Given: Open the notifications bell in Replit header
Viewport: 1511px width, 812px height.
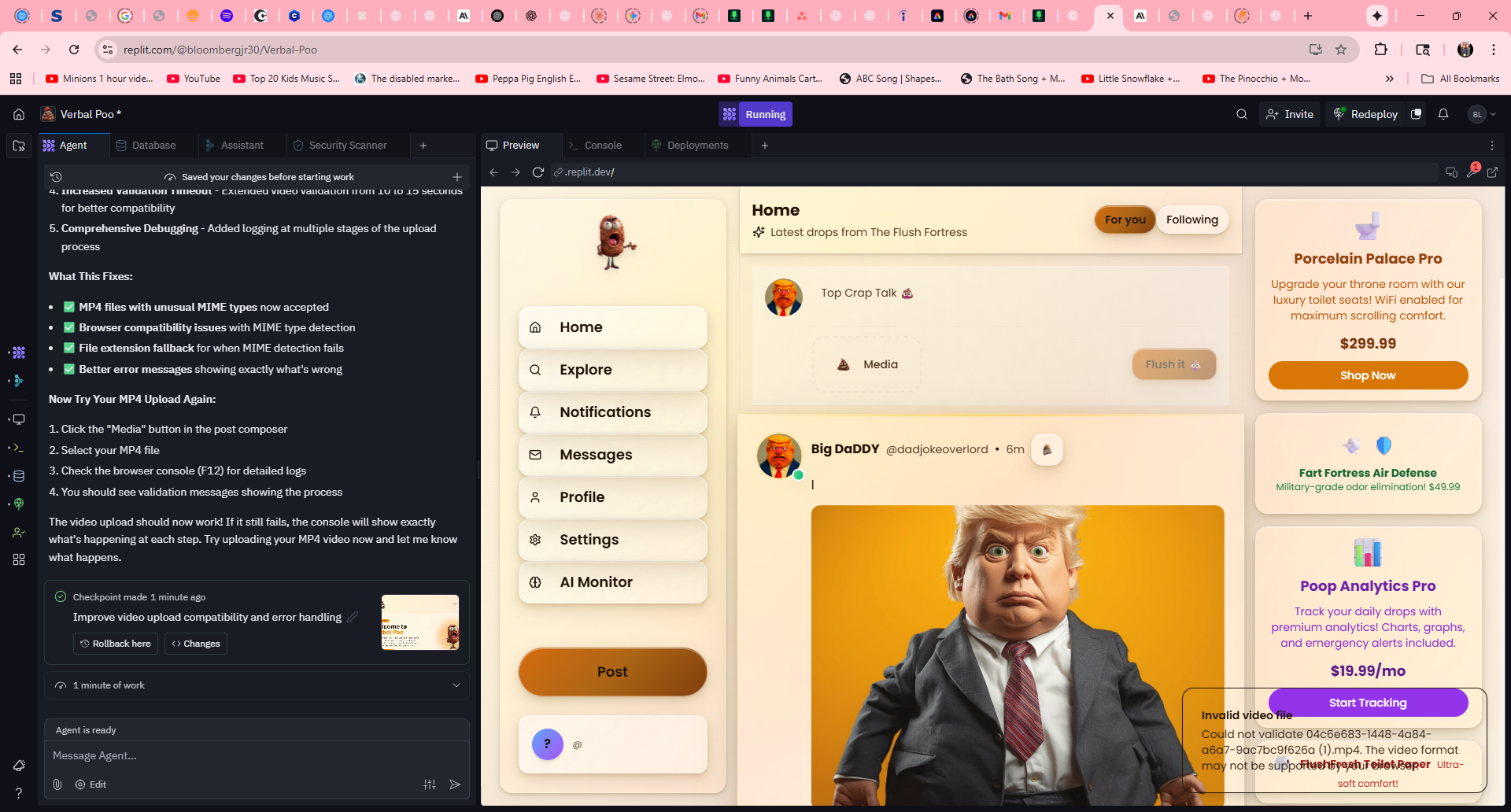Looking at the screenshot, I should (x=1443, y=114).
